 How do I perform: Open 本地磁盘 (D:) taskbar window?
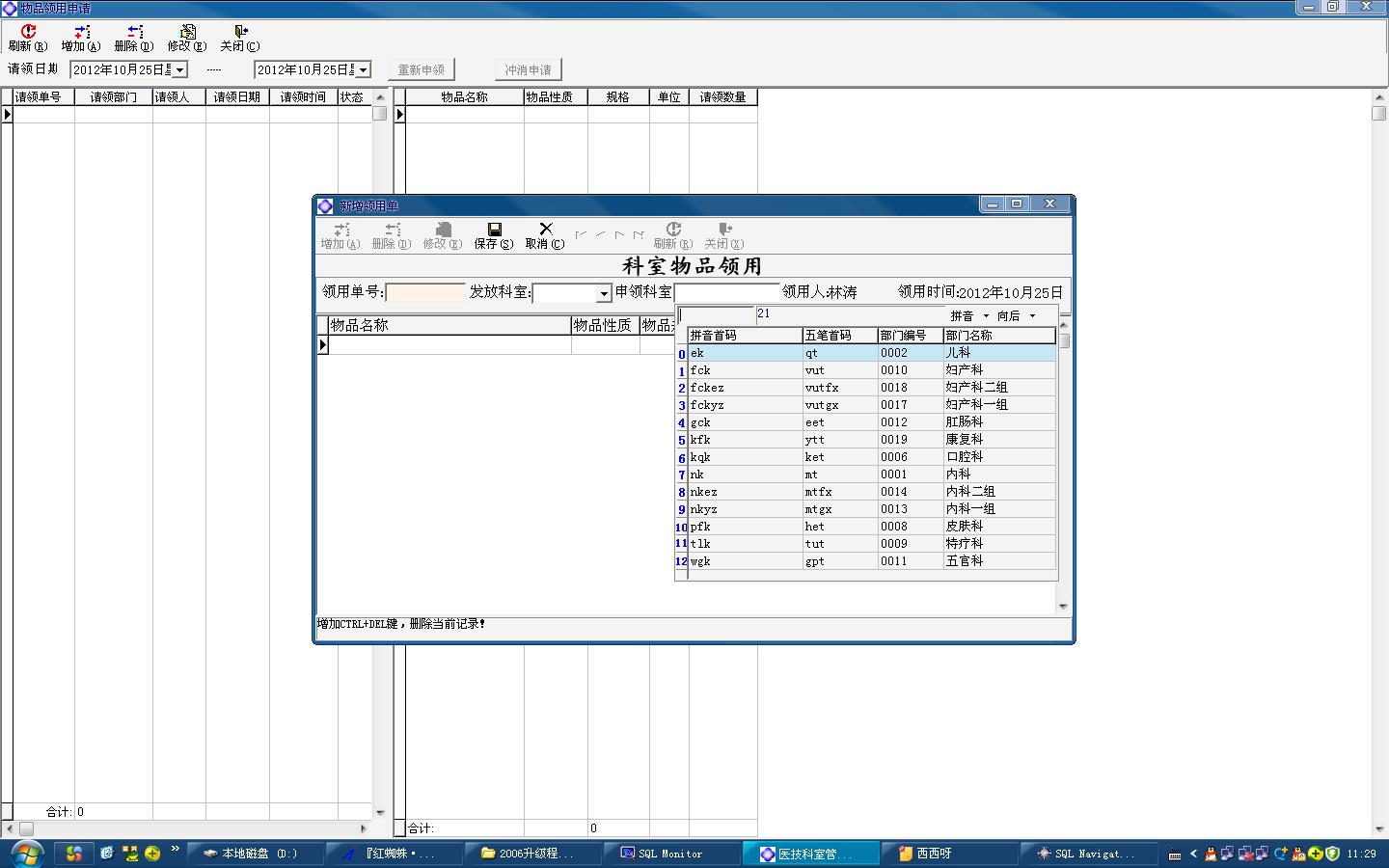pyautogui.click(x=255, y=854)
